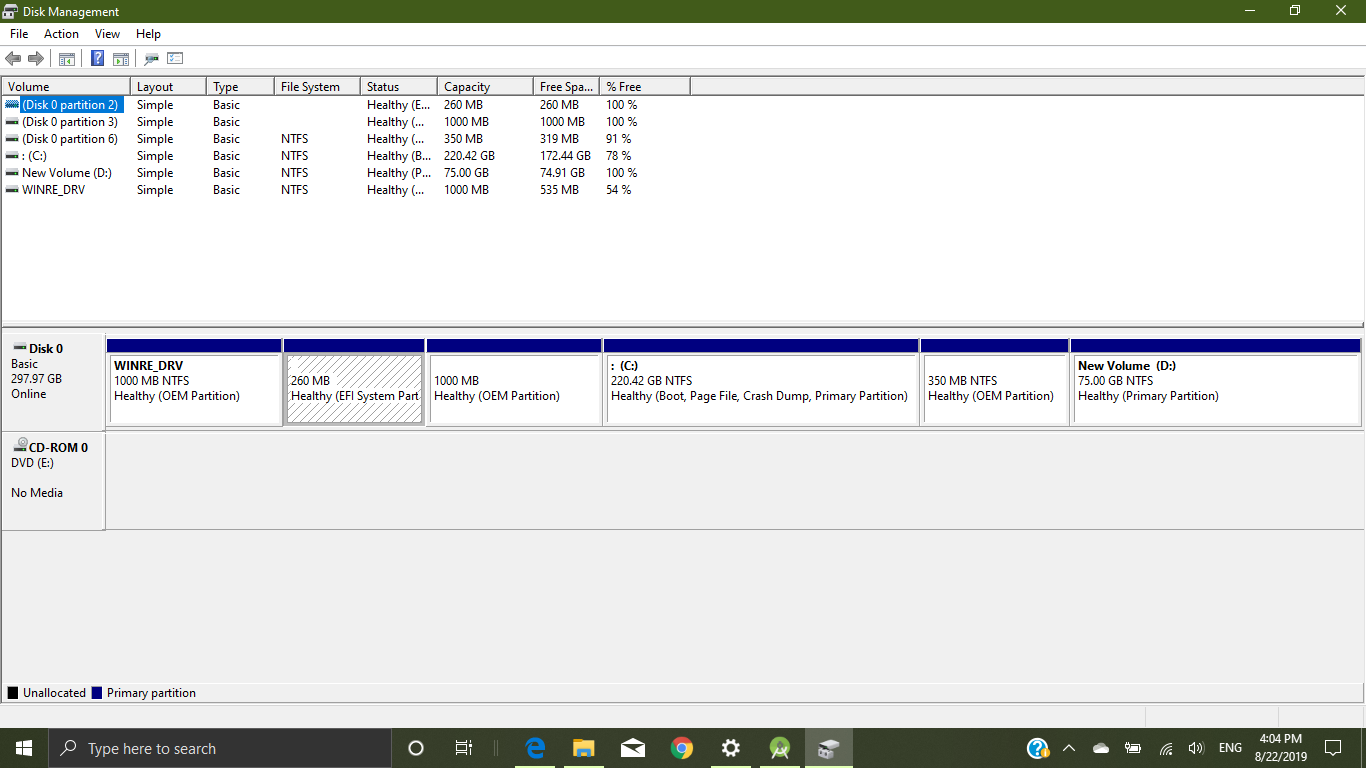Click the CD-ROM 0 DVD (E:) panel
This screenshot has width=1366, height=768.
pos(53,481)
